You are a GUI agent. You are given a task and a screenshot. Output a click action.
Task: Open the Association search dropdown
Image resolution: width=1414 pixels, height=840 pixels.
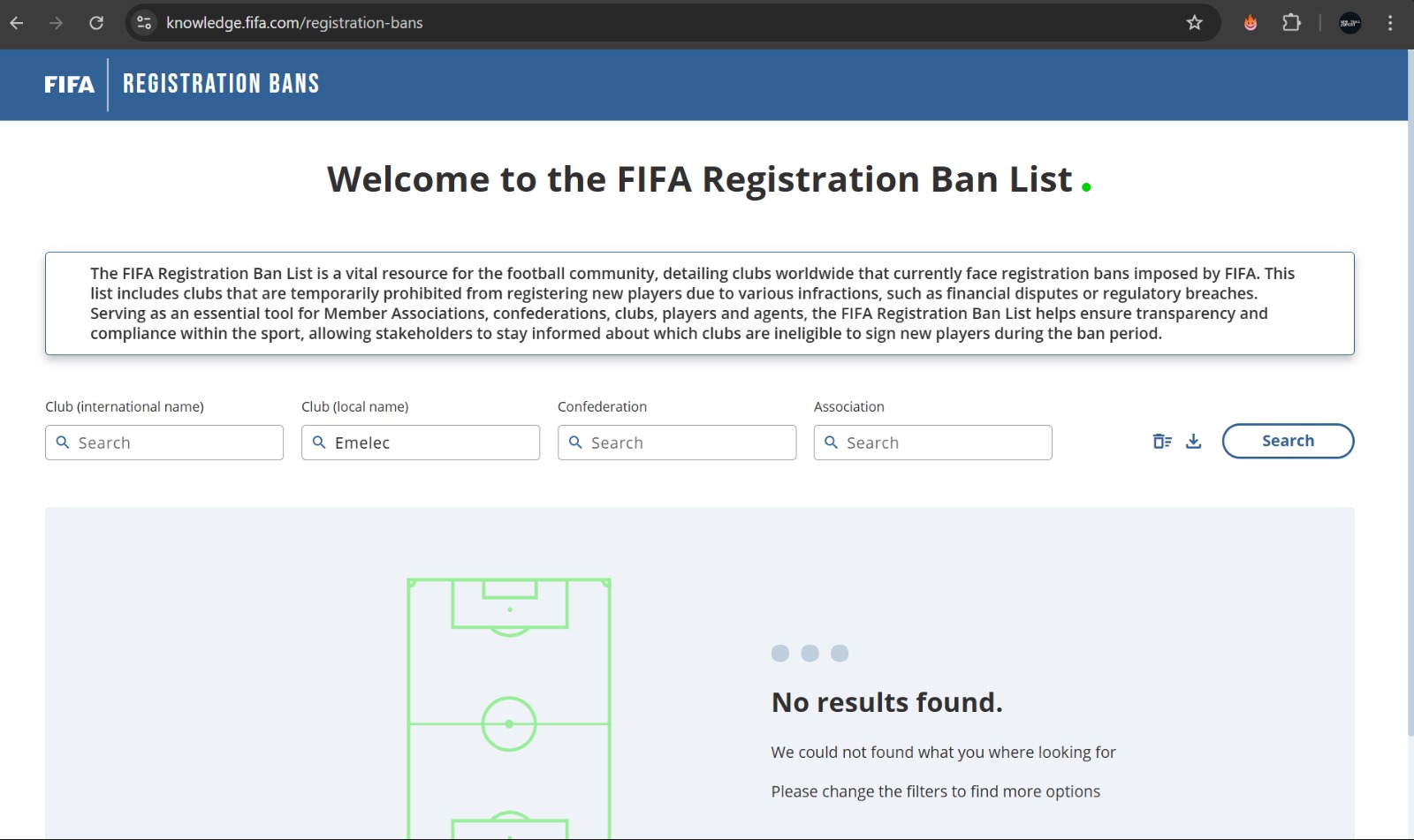[x=933, y=443]
